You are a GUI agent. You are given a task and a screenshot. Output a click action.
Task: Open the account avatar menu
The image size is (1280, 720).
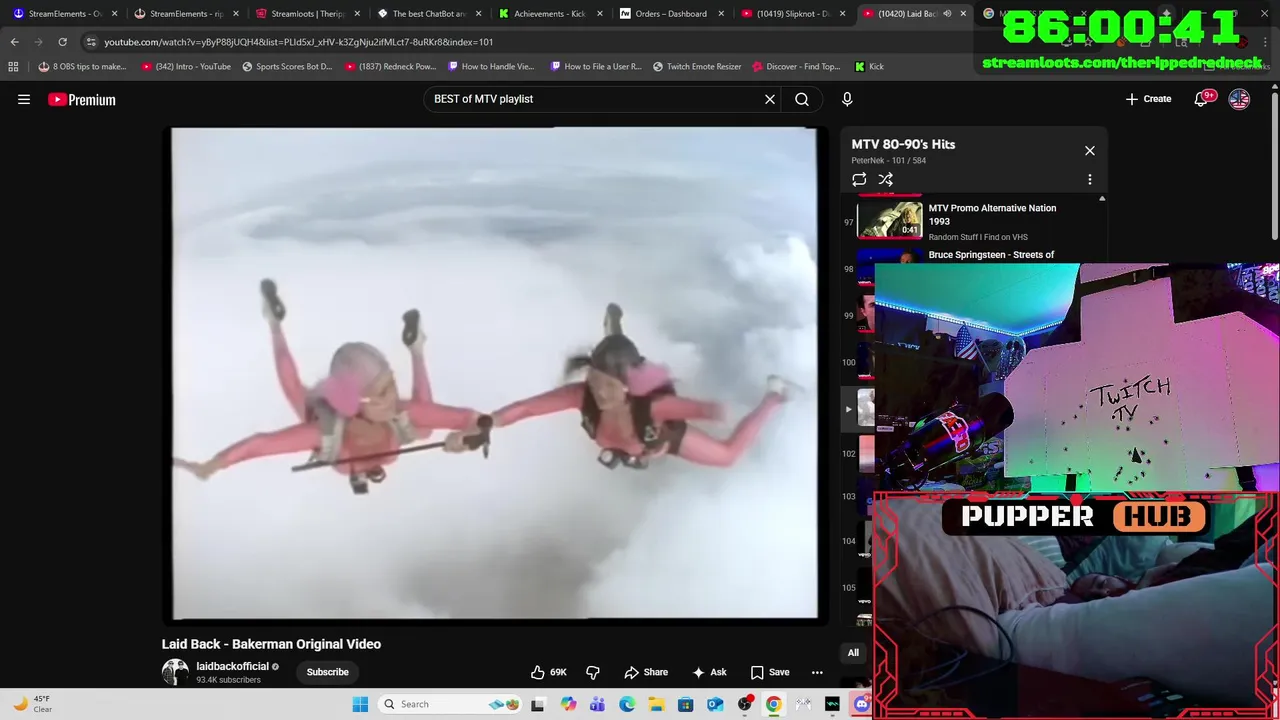pos(1239,99)
